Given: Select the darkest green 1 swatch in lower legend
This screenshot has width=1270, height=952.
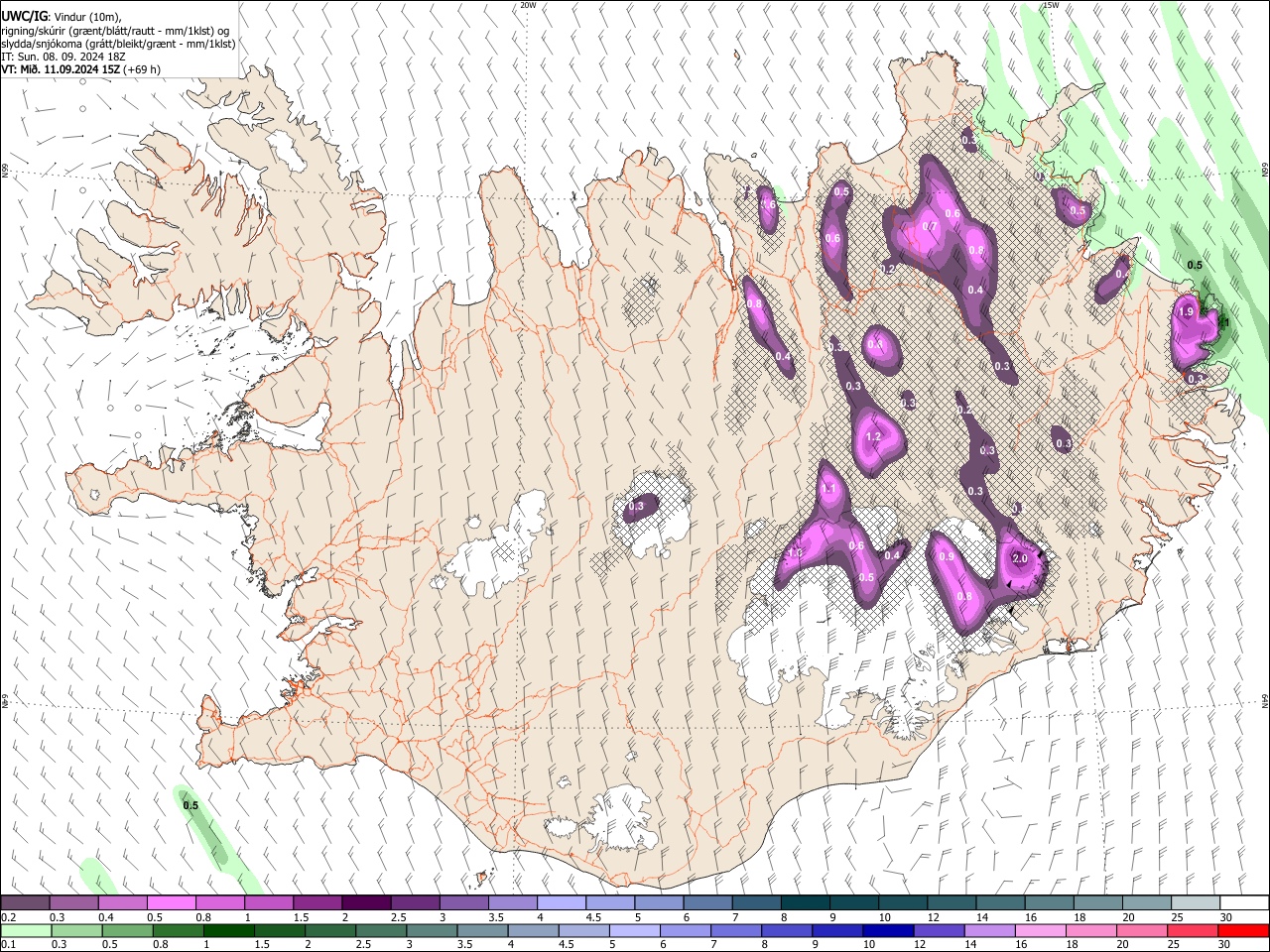Looking at the screenshot, I should (x=228, y=931).
